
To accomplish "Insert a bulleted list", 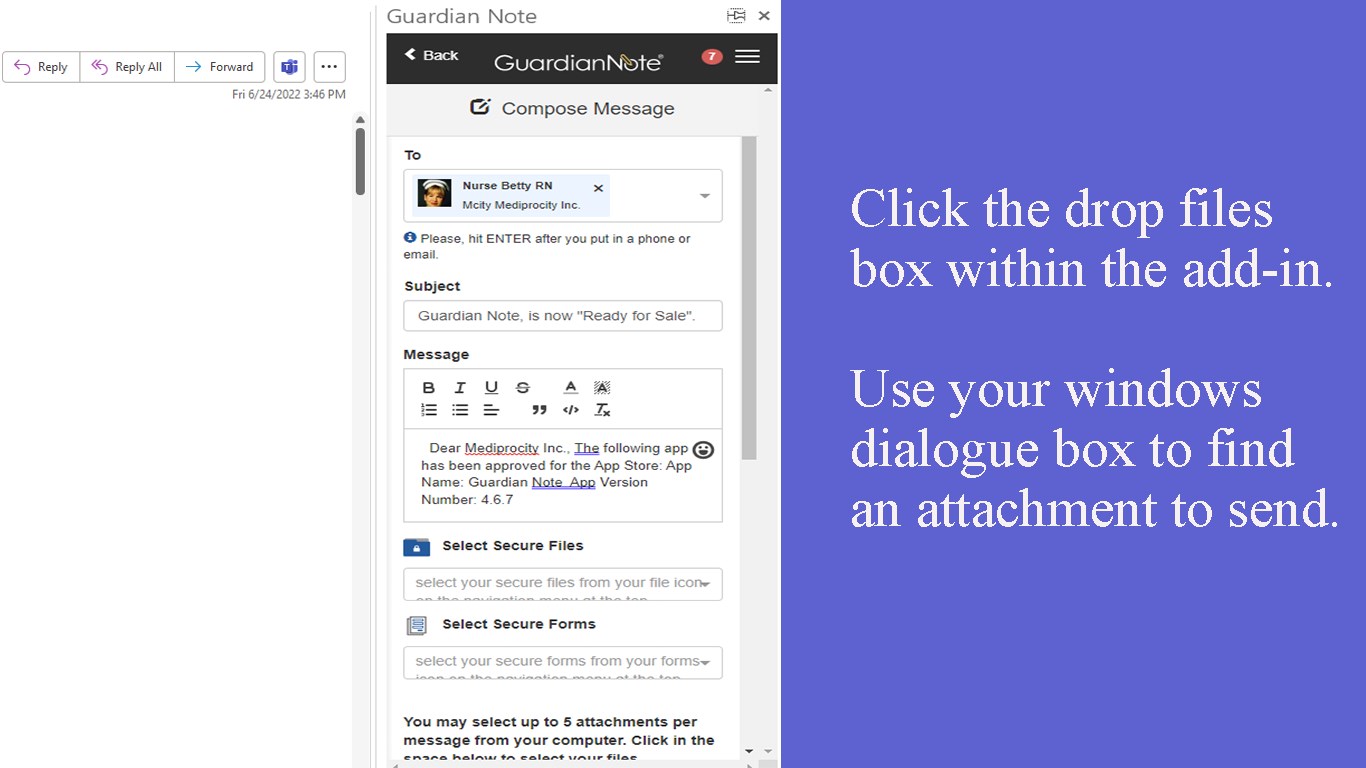I will click(x=460, y=410).
